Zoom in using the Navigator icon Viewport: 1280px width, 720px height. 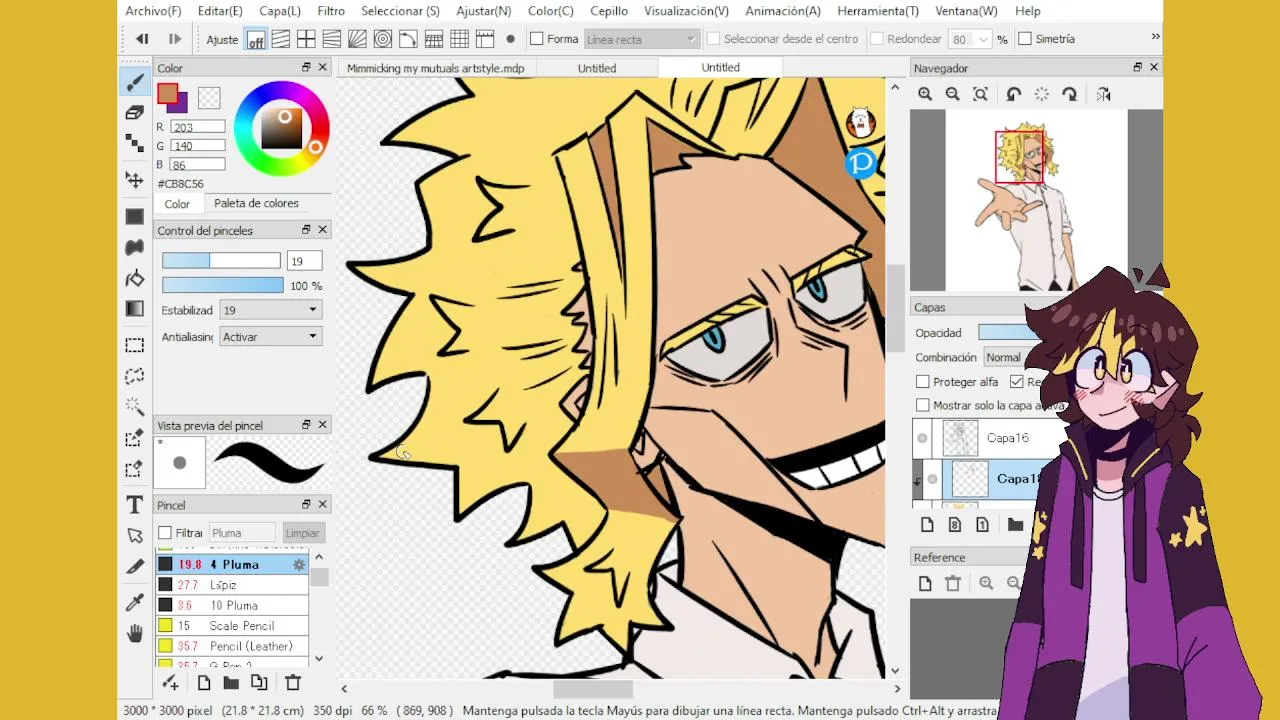925,94
